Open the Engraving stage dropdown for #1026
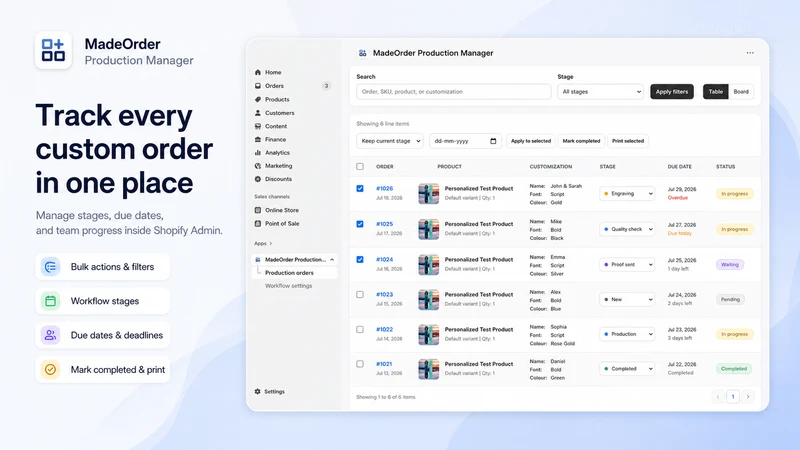 627,194
